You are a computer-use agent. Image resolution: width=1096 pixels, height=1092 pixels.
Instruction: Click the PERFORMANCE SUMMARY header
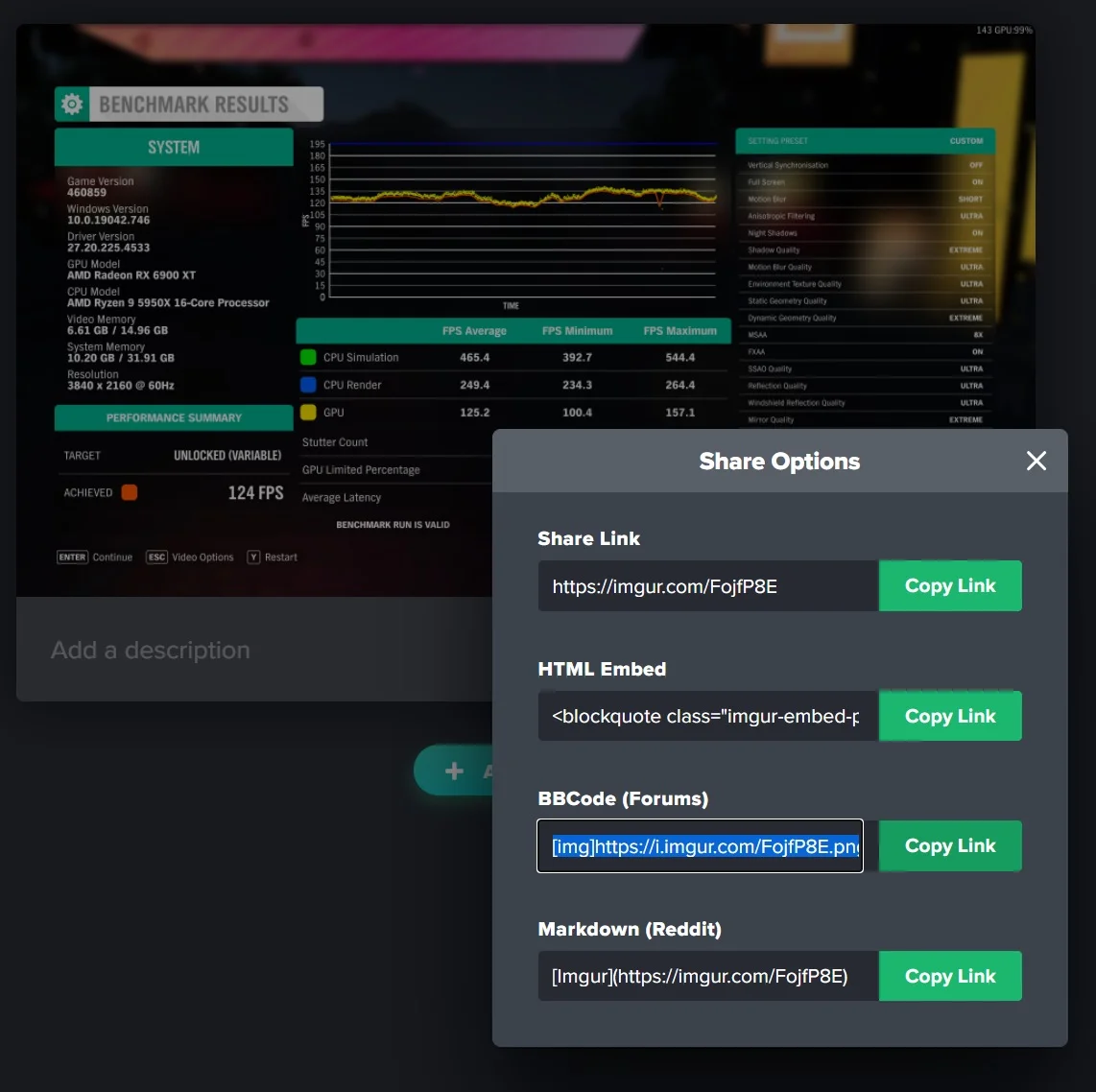tap(174, 417)
